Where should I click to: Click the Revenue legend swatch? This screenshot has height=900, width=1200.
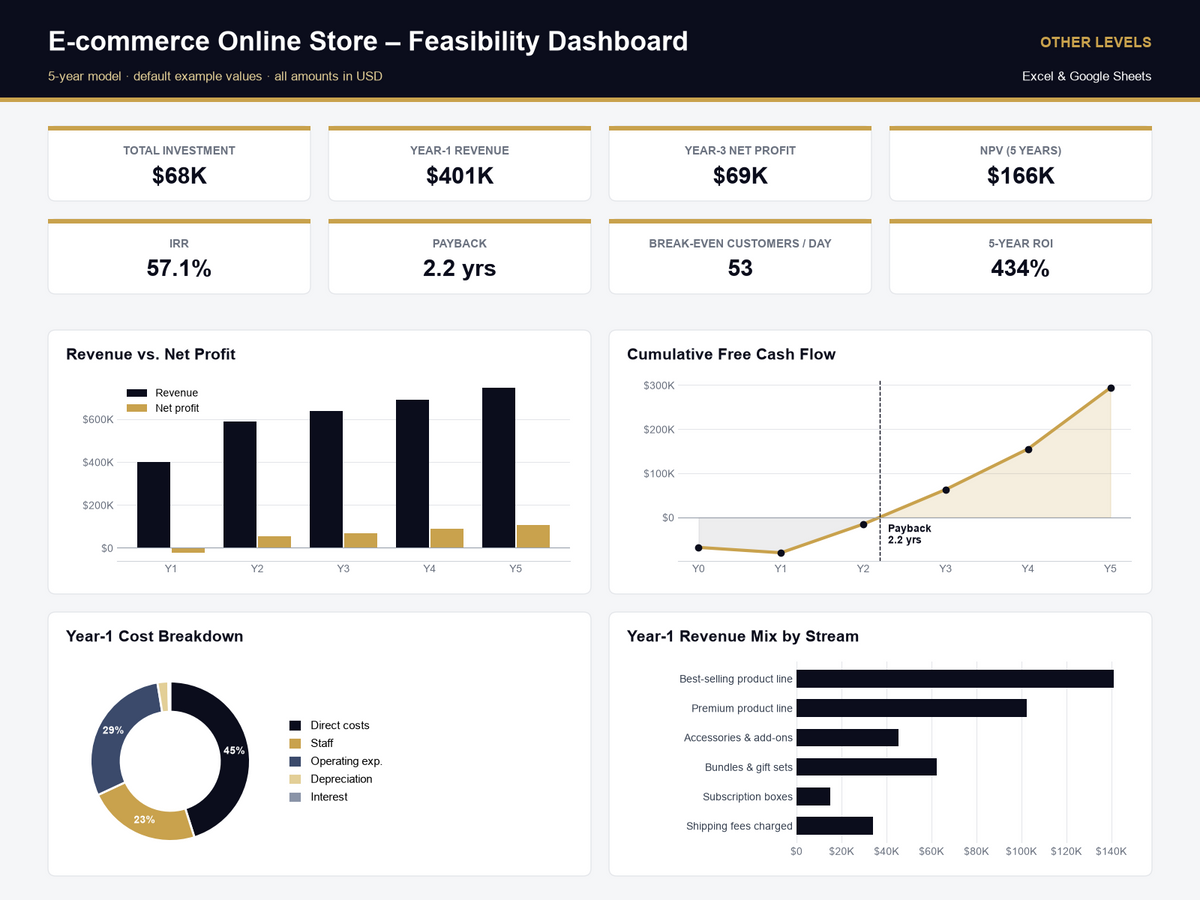(137, 393)
